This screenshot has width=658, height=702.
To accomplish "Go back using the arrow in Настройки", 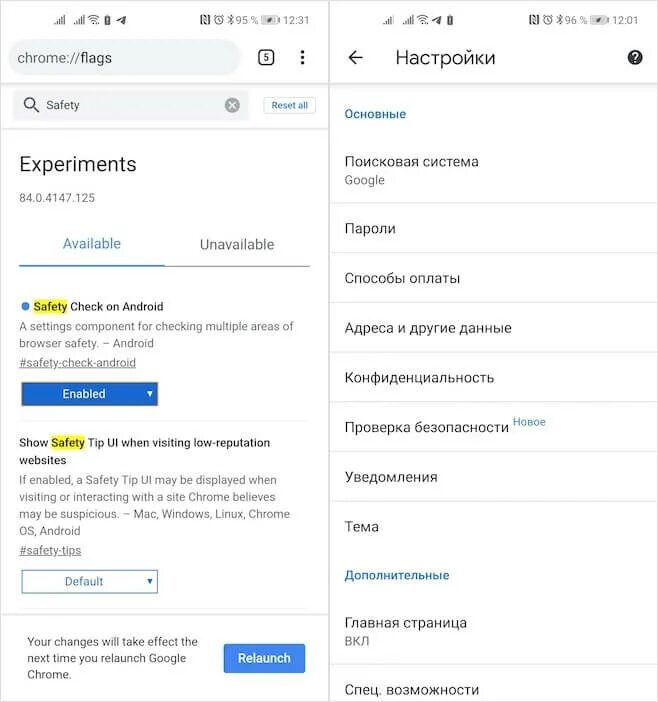I will coord(355,58).
